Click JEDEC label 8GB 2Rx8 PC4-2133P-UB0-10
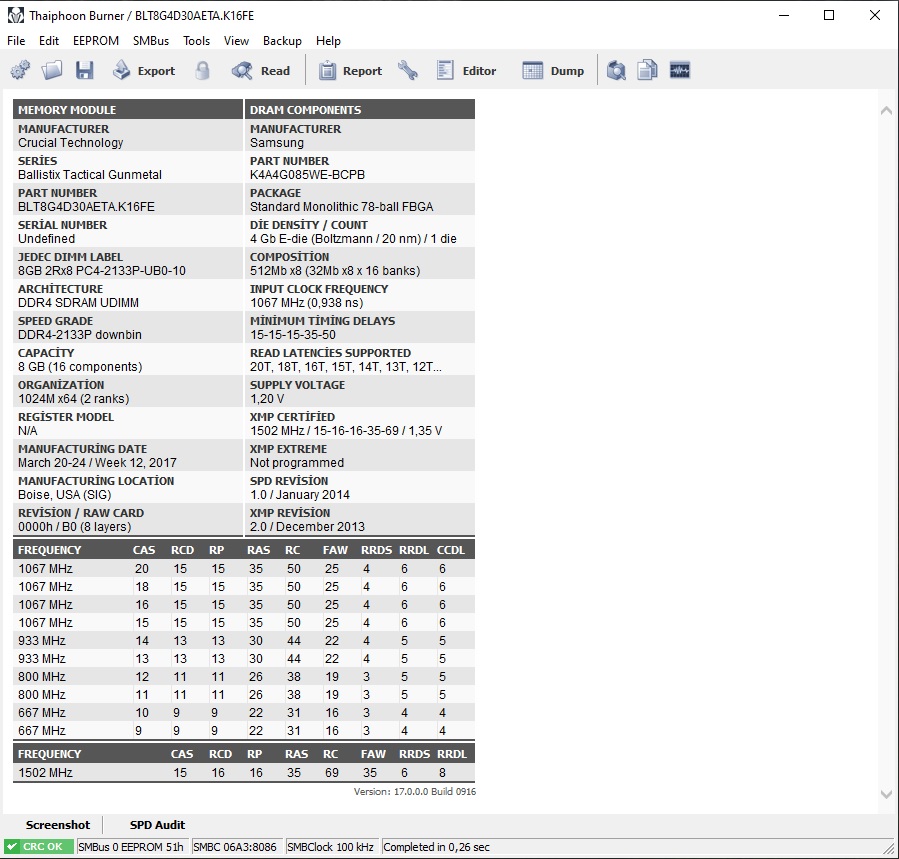Screen dimensions: 899x859 pyautogui.click(x=102, y=271)
